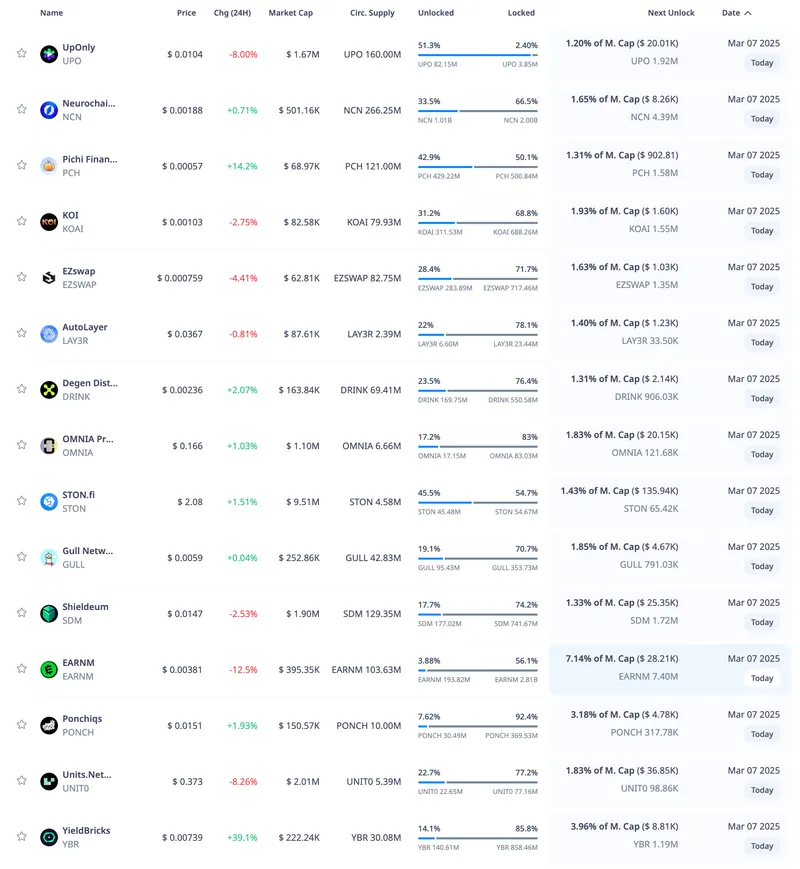Click the KOI token logo icon
The image size is (800, 869).
(x=48, y=222)
